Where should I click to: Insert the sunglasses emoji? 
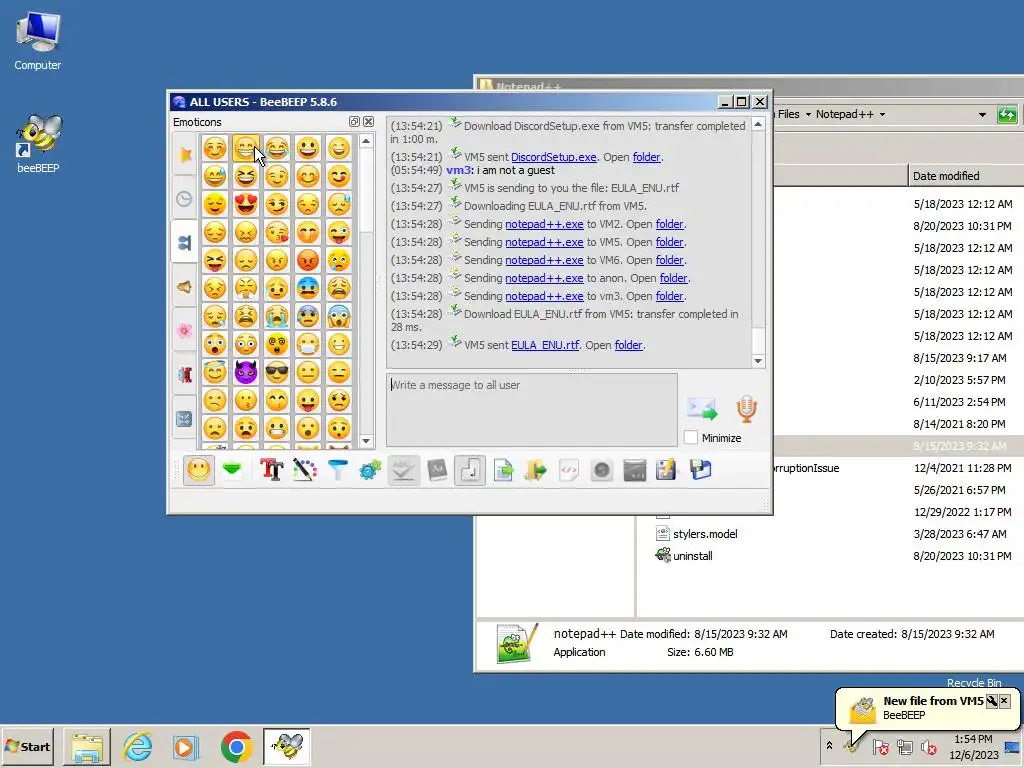[x=277, y=372]
